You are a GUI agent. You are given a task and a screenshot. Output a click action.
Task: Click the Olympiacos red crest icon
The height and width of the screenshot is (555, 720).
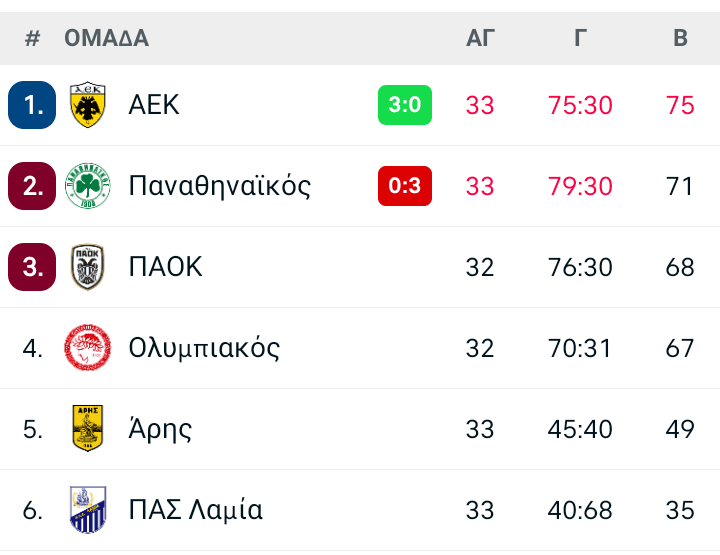88,348
